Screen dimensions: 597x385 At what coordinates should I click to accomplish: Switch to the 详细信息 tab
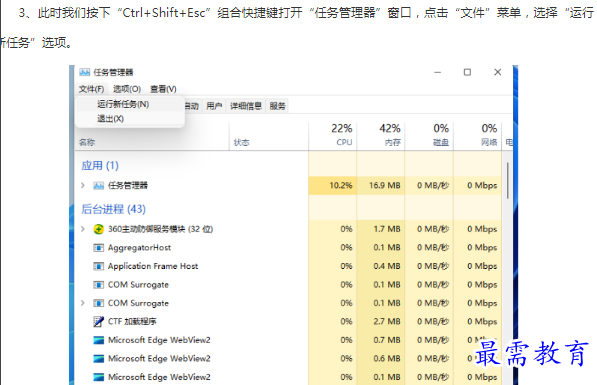point(246,106)
